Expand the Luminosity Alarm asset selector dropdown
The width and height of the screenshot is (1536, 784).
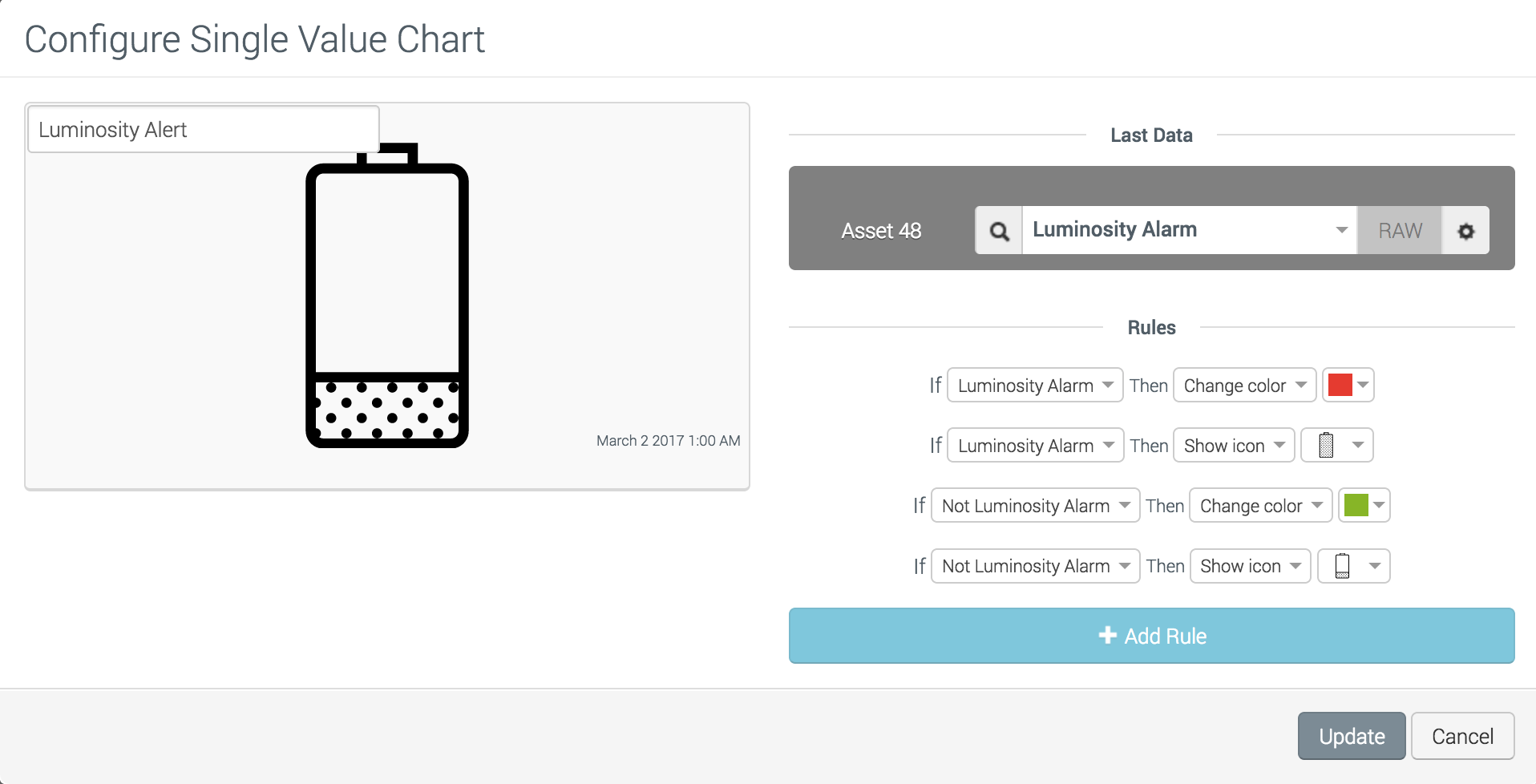pos(1189,230)
